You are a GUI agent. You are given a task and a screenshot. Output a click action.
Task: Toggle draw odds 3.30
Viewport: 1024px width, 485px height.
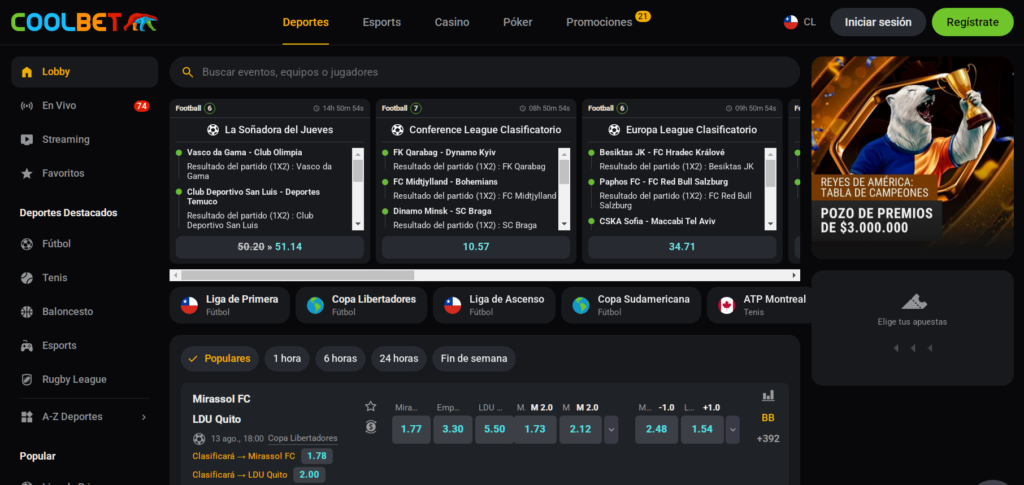[453, 430]
